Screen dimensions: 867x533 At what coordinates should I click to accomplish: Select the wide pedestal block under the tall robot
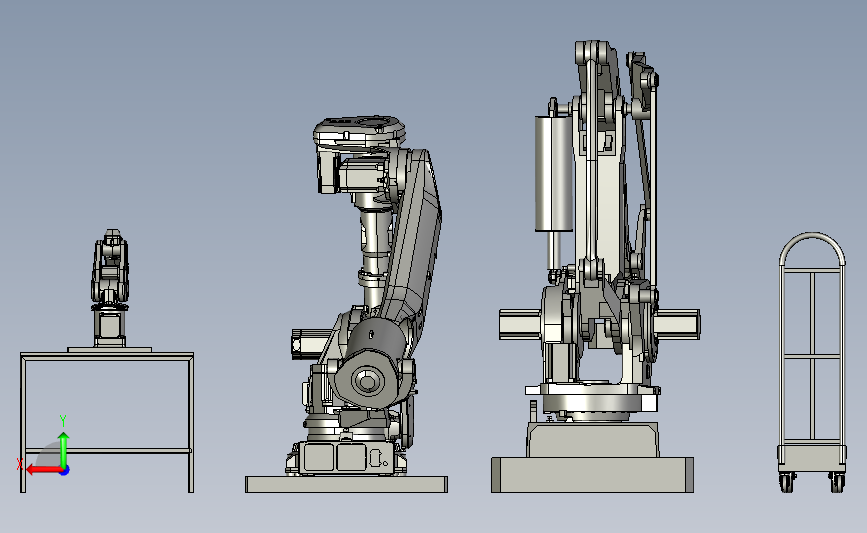tap(592, 474)
